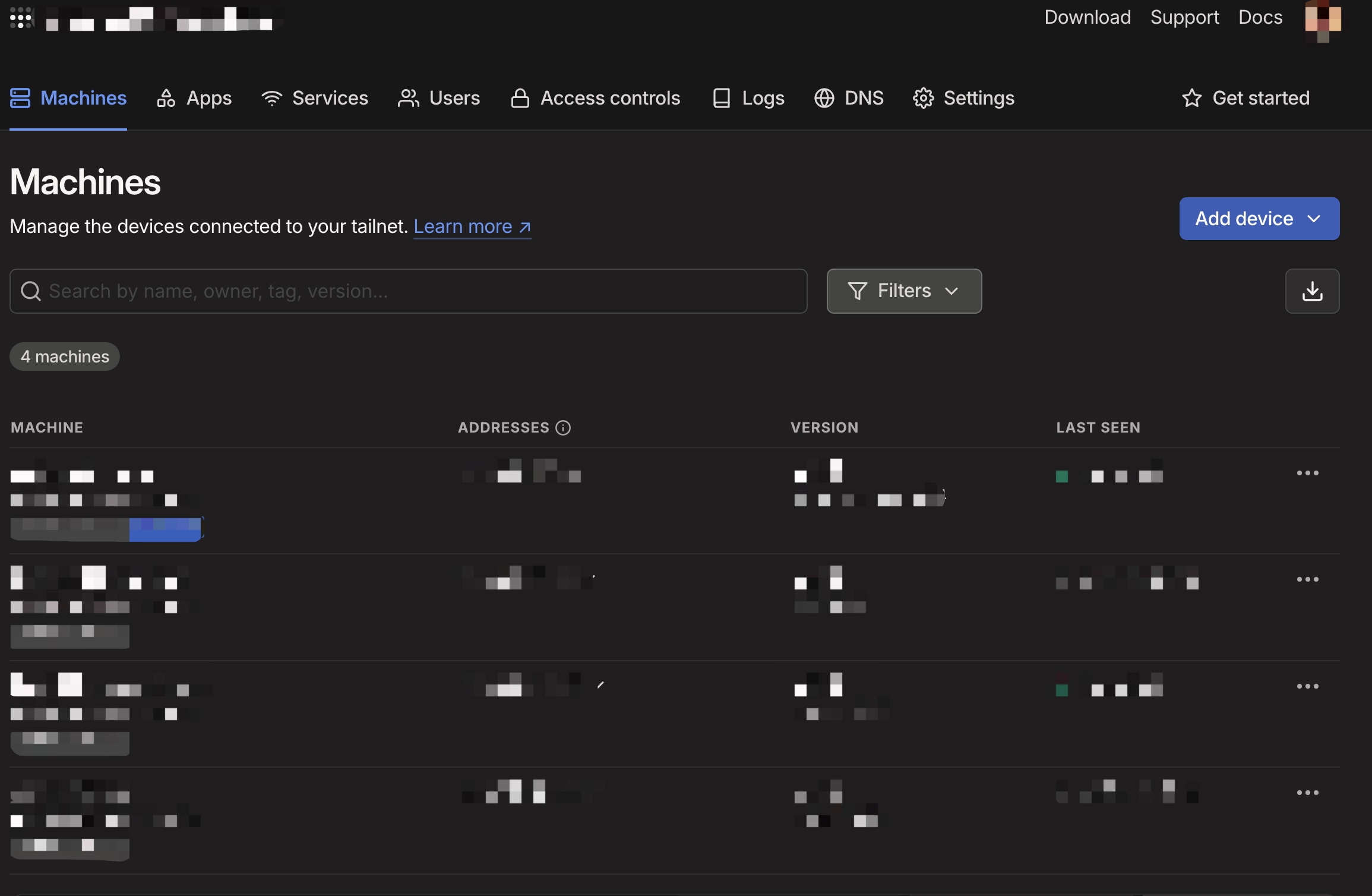The width and height of the screenshot is (1372, 896).
Task: Expand the Add device dropdown
Action: tap(1259, 219)
